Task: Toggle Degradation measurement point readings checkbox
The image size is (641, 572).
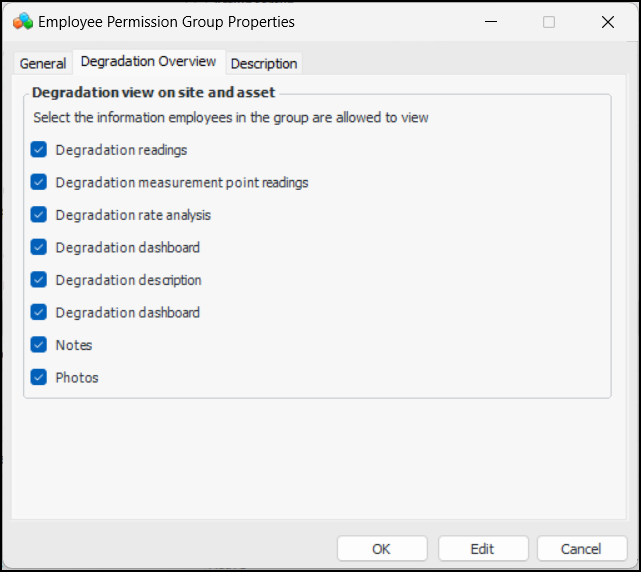Action: tap(39, 182)
